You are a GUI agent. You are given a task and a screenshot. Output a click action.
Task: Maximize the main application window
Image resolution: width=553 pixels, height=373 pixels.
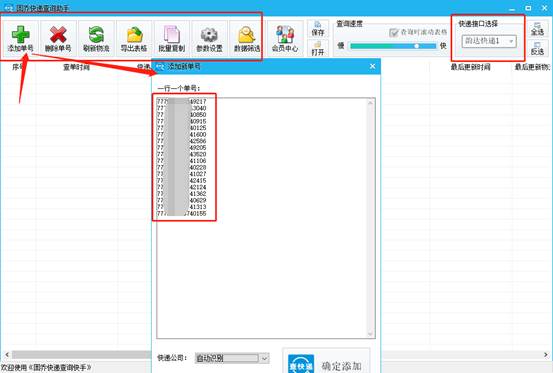pos(528,8)
